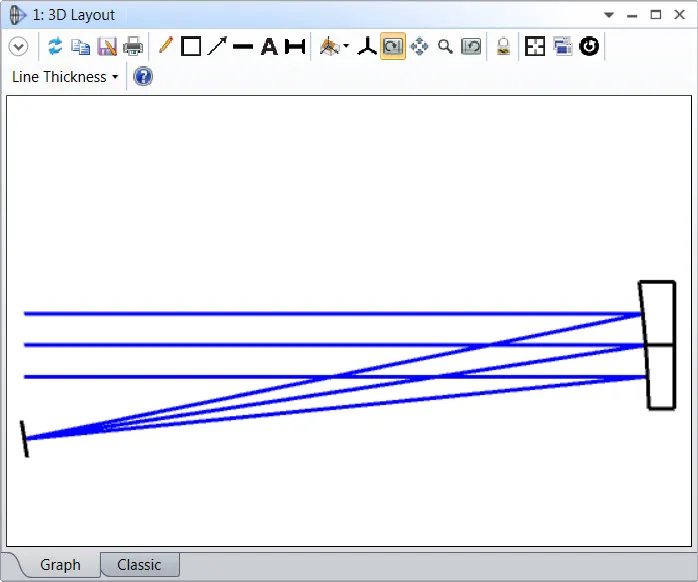The height and width of the screenshot is (582, 698).
Task: Enable the pan move tool
Action: pos(419,46)
